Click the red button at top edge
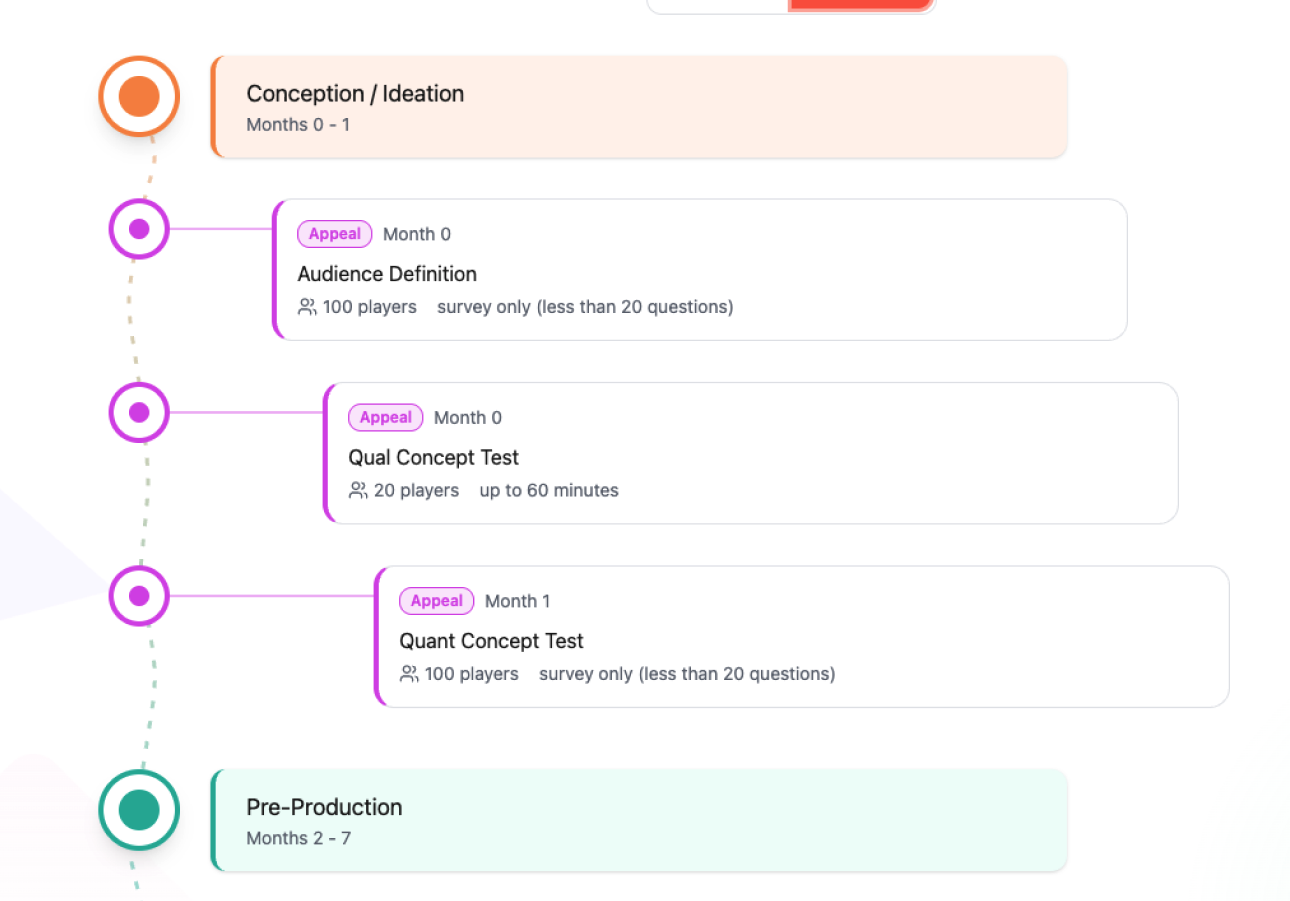This screenshot has width=1290, height=901. [860, 4]
